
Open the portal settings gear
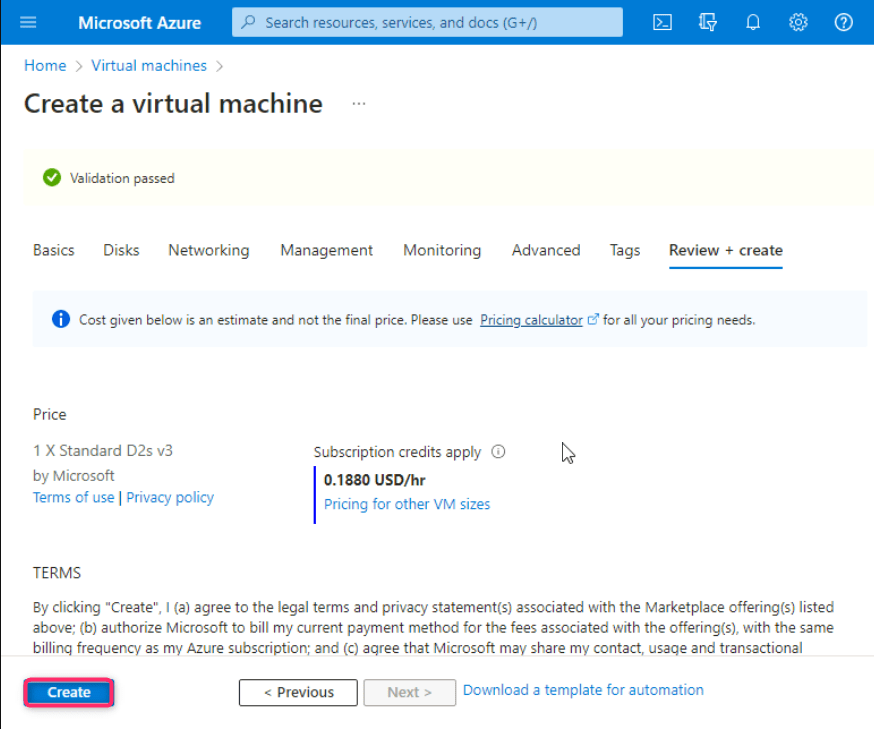coord(798,22)
